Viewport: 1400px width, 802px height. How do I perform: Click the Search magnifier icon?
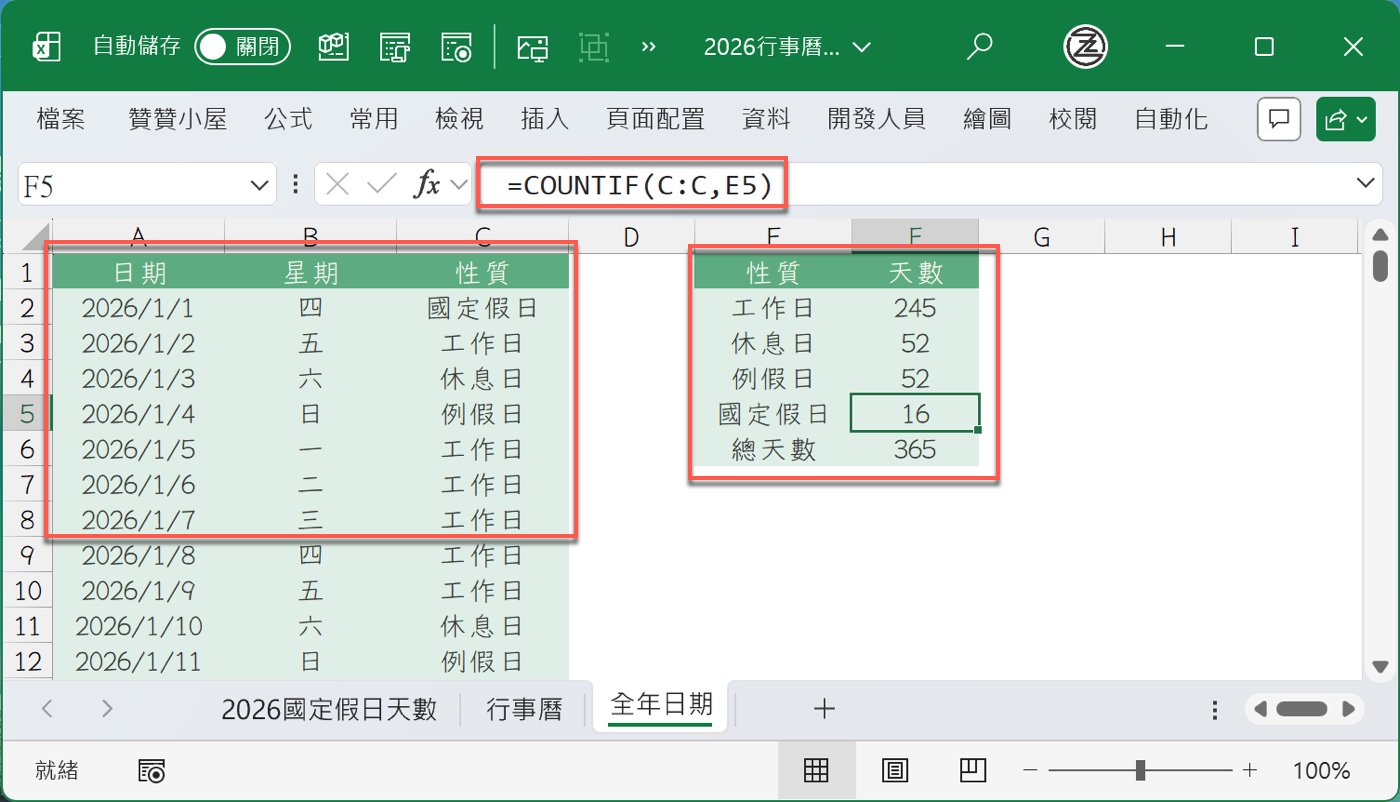coord(980,46)
